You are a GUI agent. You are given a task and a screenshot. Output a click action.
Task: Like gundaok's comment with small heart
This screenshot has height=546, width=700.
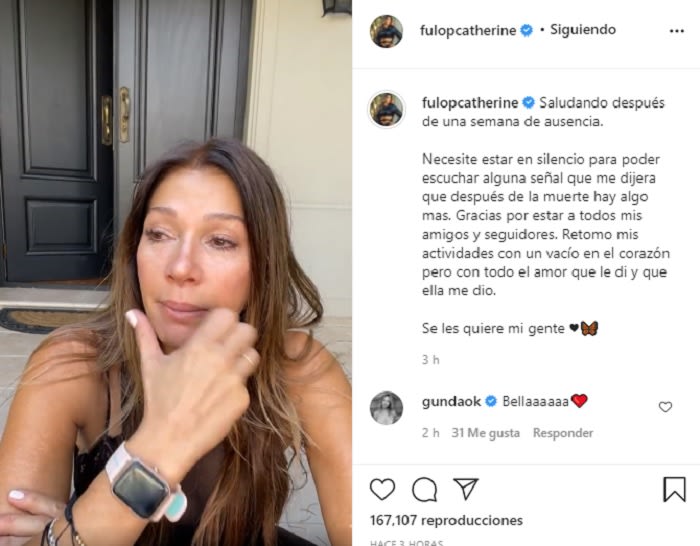(665, 407)
